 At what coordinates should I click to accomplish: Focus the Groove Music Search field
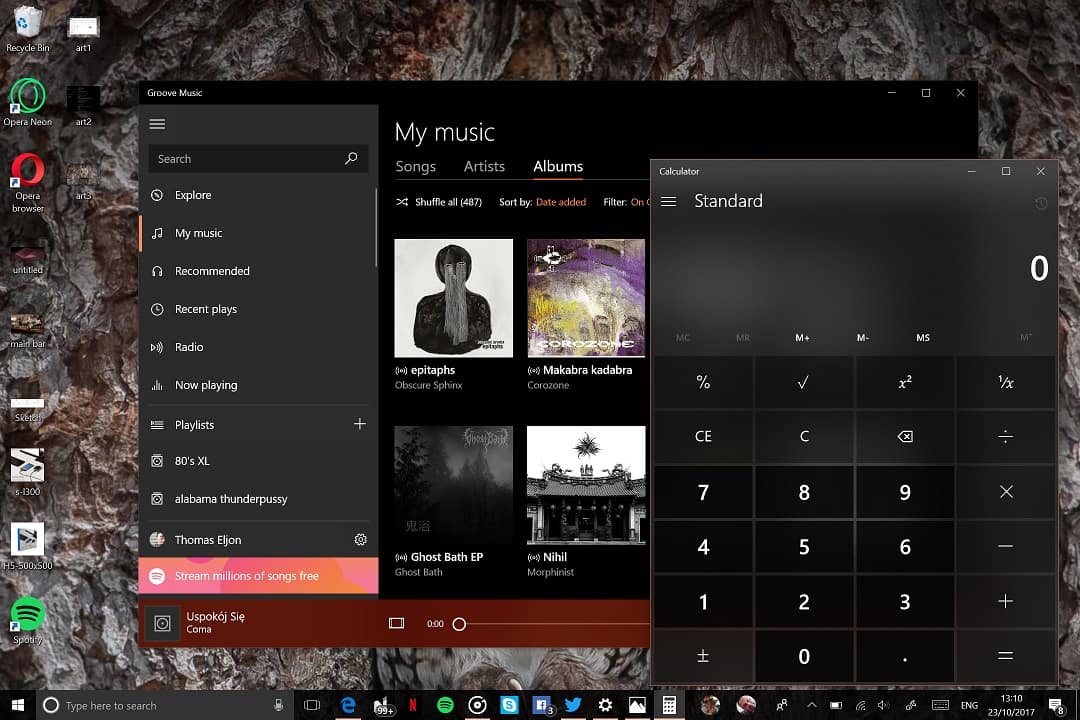coord(258,158)
